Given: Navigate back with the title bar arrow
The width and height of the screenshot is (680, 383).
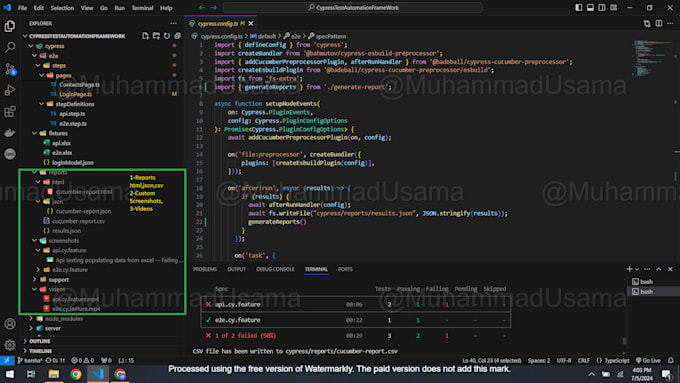Looking at the screenshot, I should [x=202, y=8].
